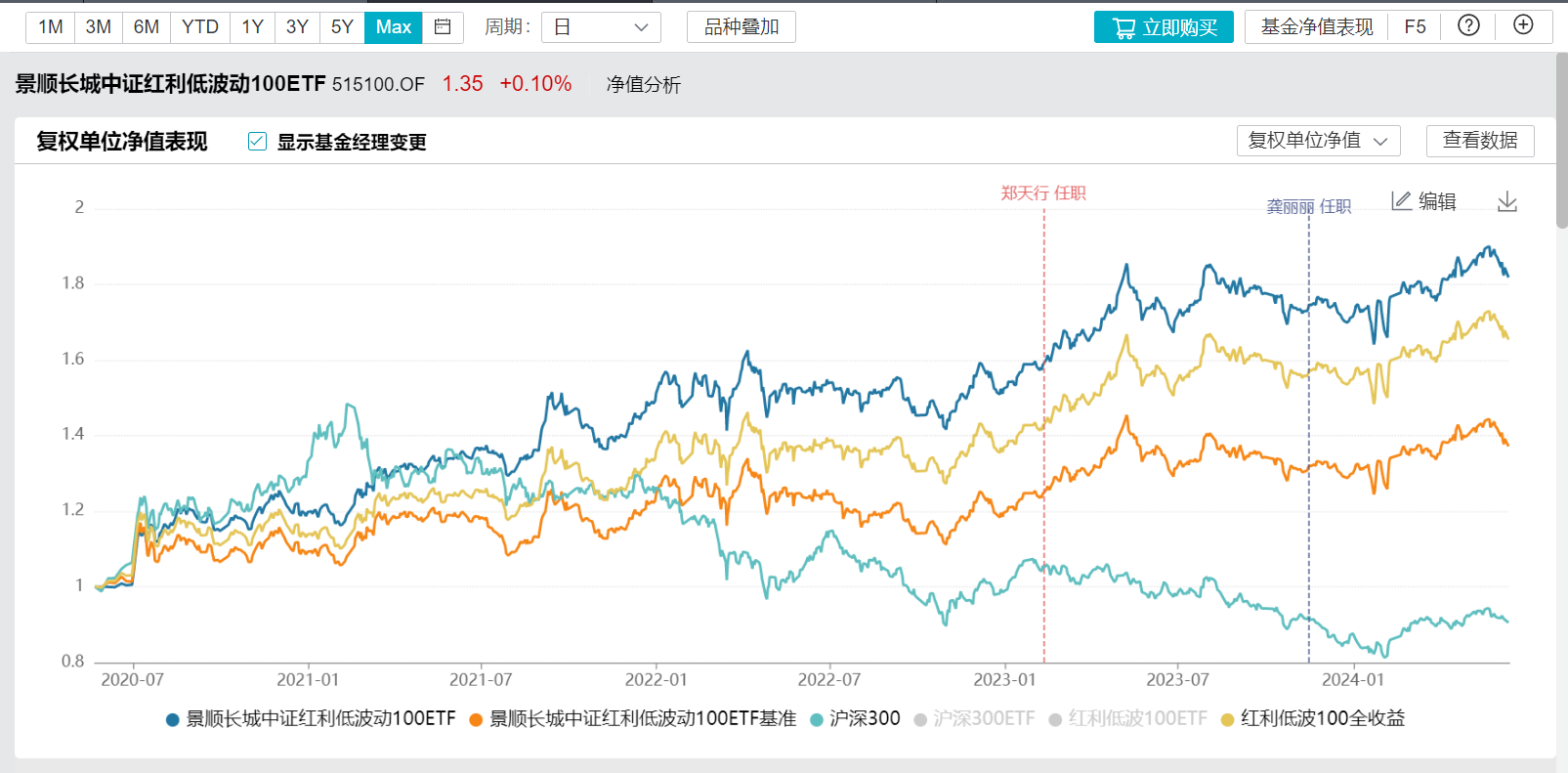Screen dimensions: 1568x773
Task: Download the chart using the download icon
Action: point(1507,202)
